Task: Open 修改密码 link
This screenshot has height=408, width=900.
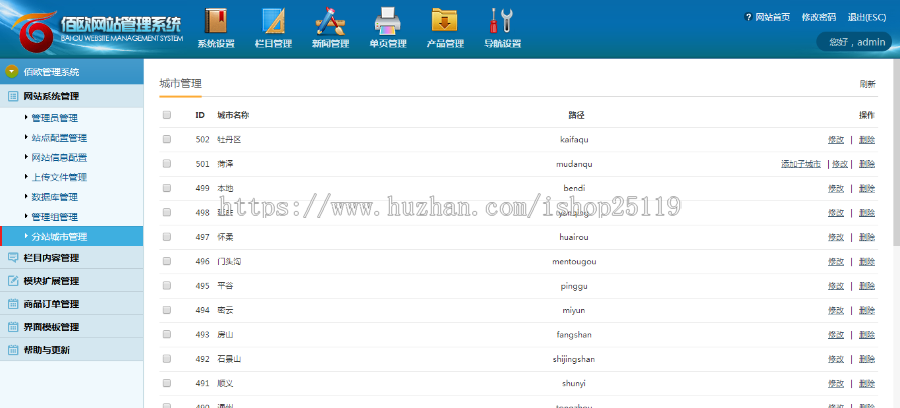Action: [x=818, y=17]
